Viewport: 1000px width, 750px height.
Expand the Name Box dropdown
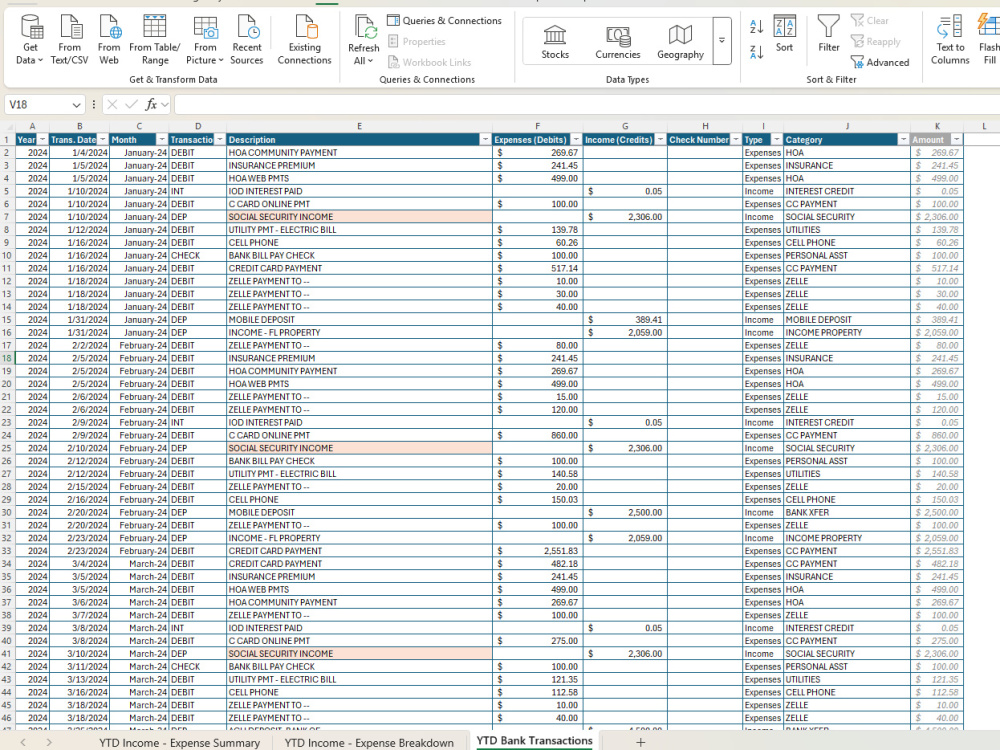(x=77, y=105)
